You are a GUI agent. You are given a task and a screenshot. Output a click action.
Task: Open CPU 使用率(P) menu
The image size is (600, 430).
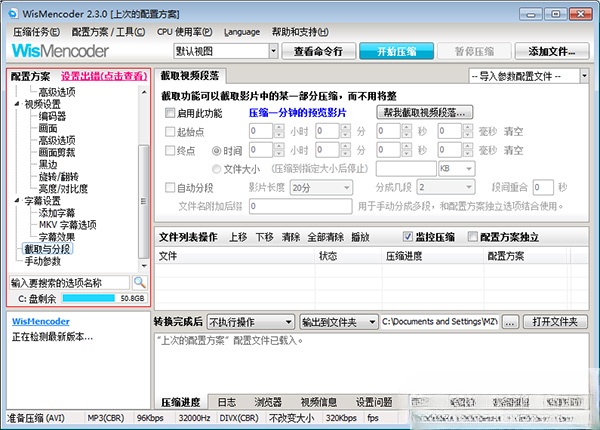click(184, 32)
